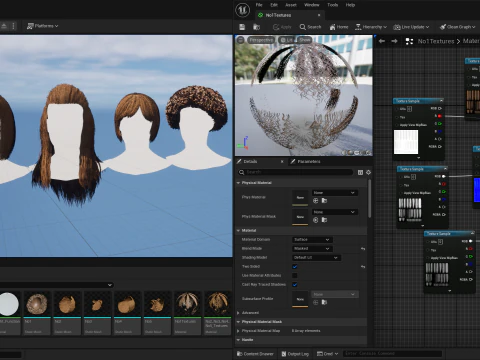Open the Clean Graph dropdown
This screenshot has width=480, height=360.
(457, 27)
